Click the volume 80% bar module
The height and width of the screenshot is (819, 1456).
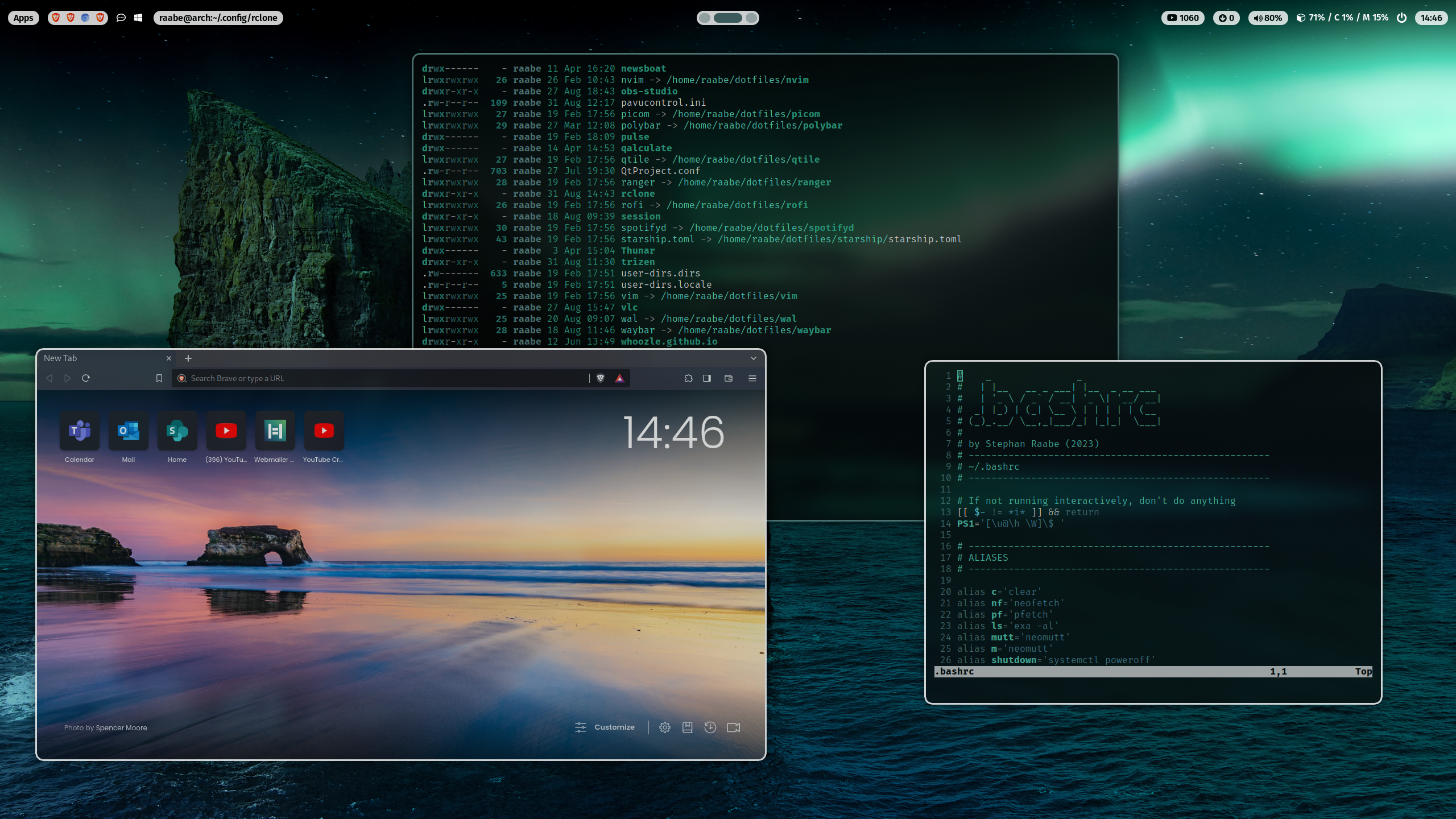point(1268,18)
